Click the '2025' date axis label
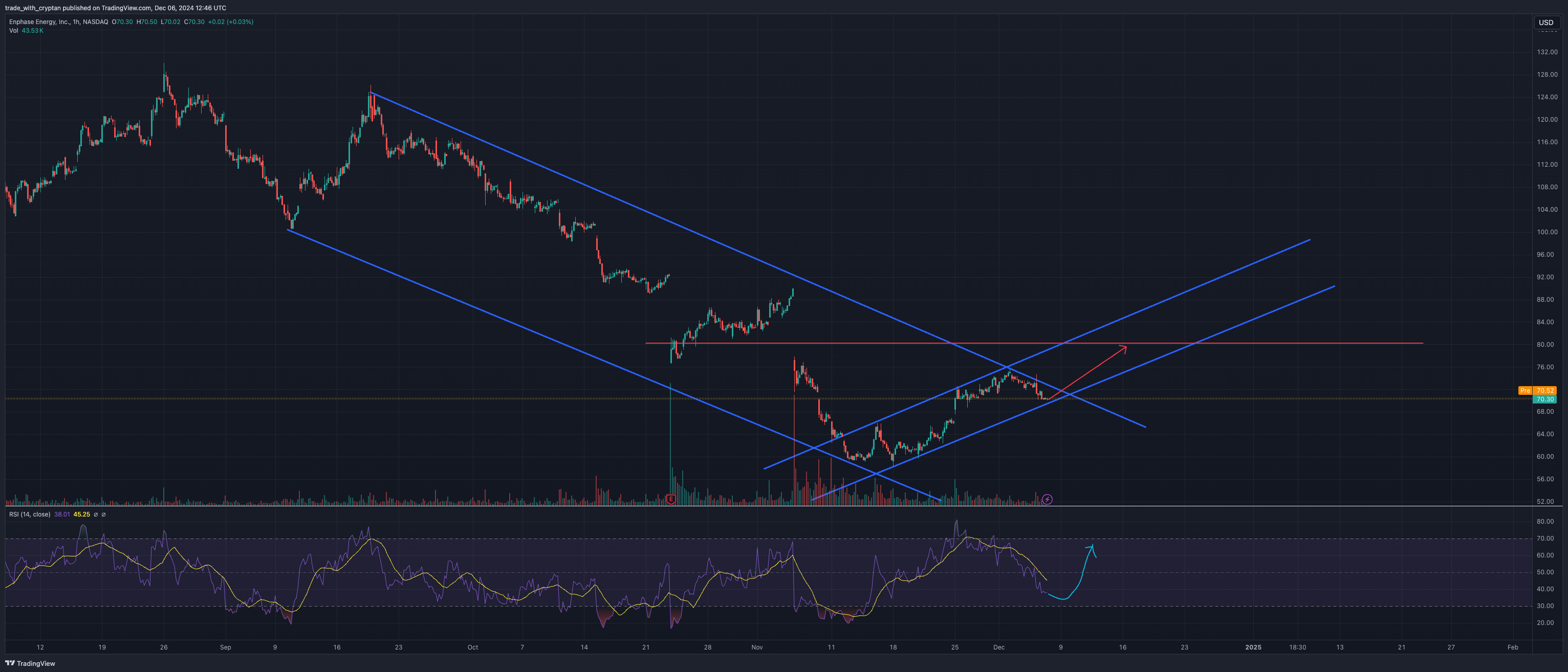This screenshot has width=1568, height=672. pyautogui.click(x=1253, y=647)
